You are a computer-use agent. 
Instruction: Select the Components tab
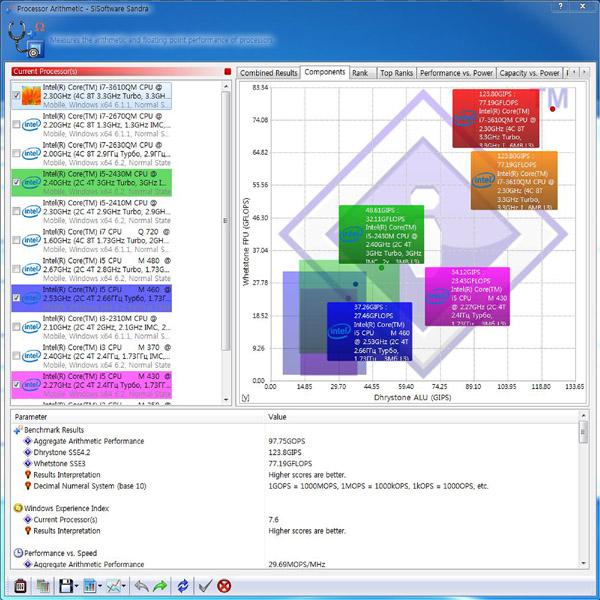(324, 72)
